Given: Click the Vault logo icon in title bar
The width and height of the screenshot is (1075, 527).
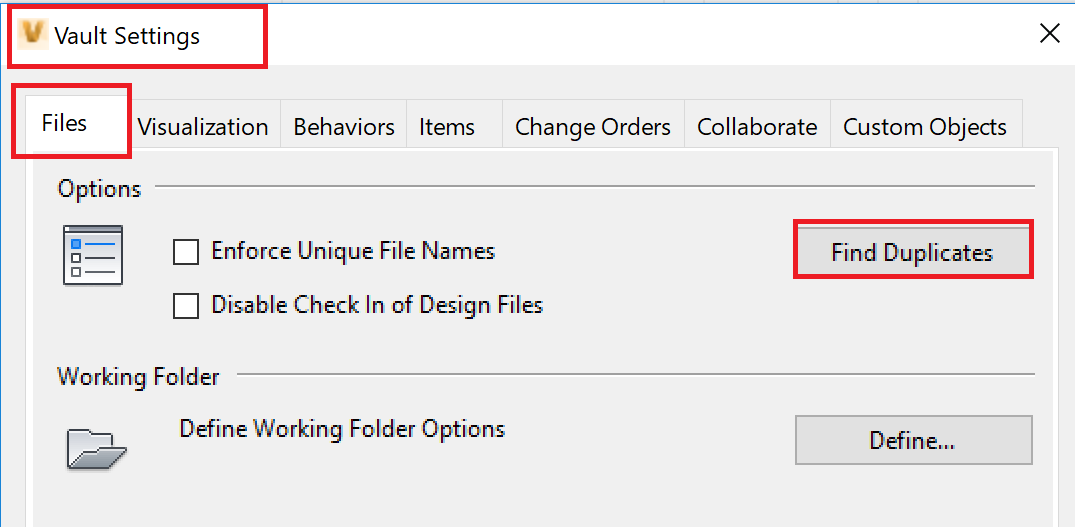Looking at the screenshot, I should coord(34,35).
